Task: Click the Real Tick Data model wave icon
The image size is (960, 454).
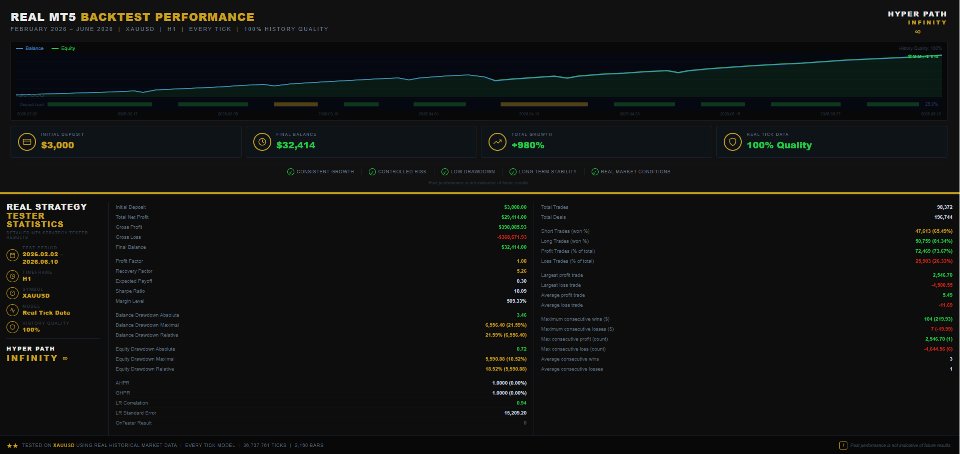Action: [x=12, y=310]
